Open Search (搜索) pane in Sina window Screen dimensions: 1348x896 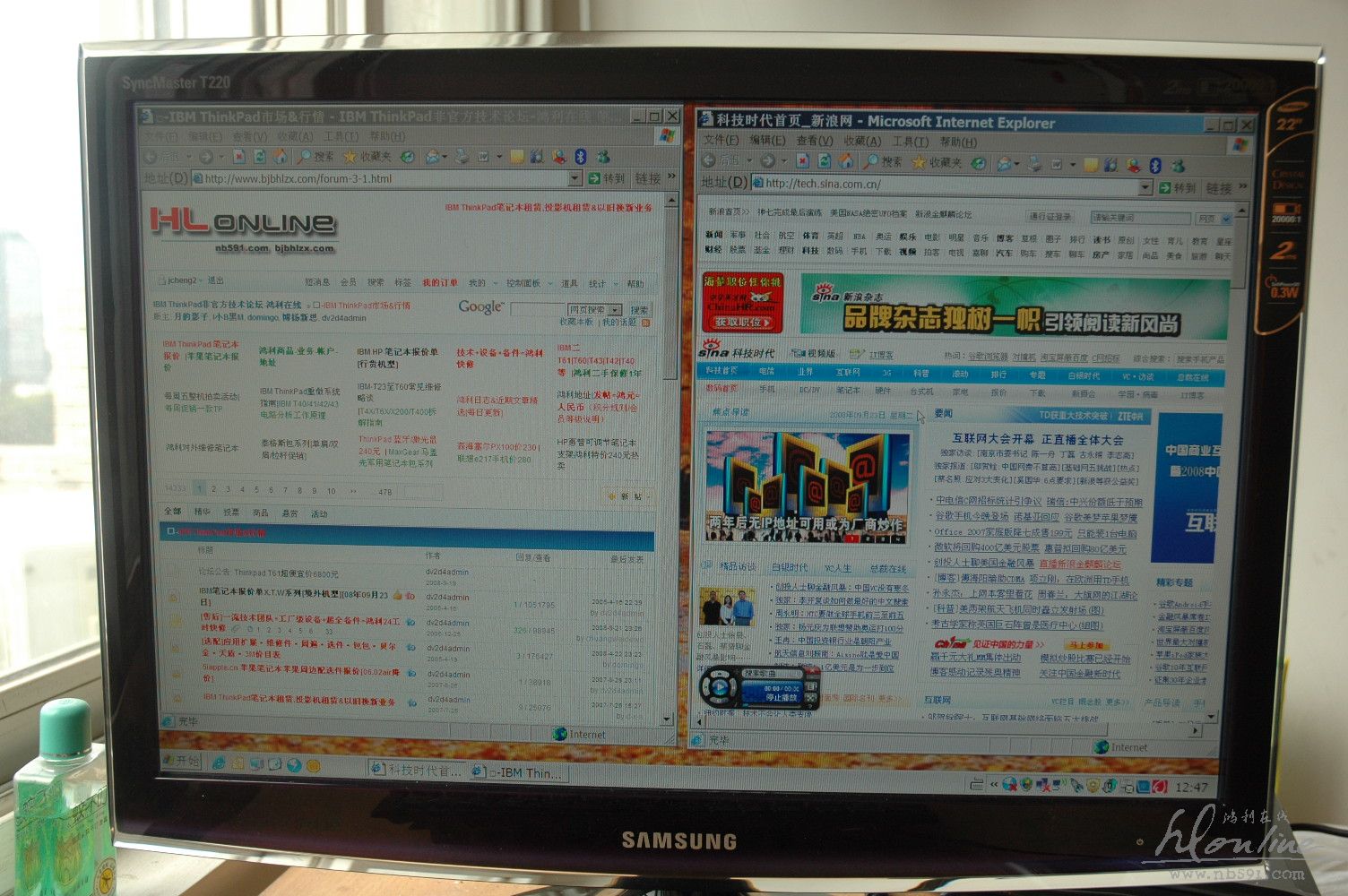[883, 162]
